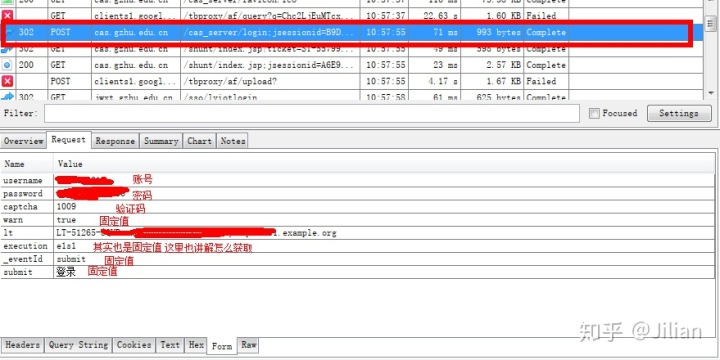Click the '22.63 s' duration cell
Viewport: 720px width, 360px height.
coord(440,16)
